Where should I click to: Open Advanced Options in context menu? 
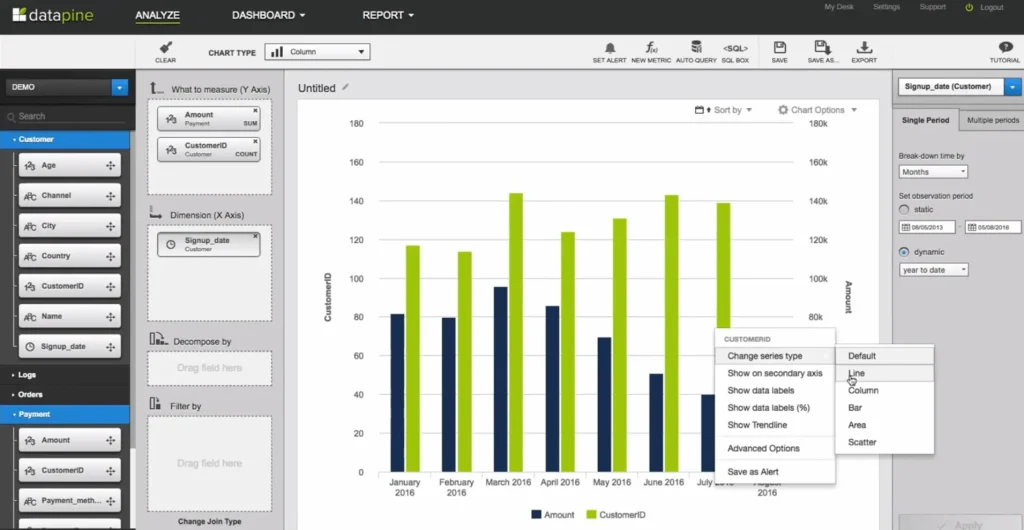775,448
